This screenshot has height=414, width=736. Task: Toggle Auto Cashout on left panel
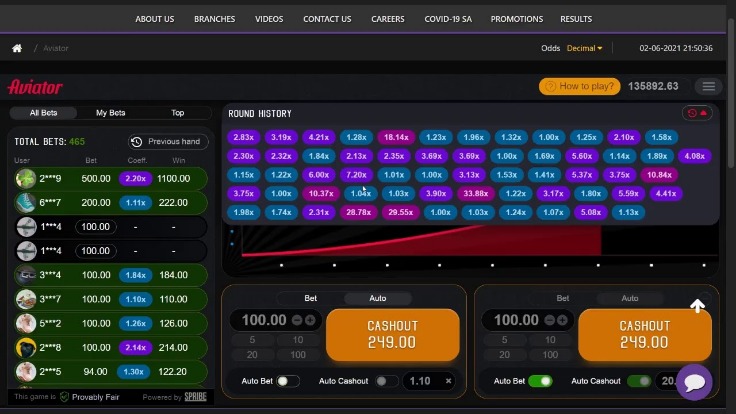[383, 381]
